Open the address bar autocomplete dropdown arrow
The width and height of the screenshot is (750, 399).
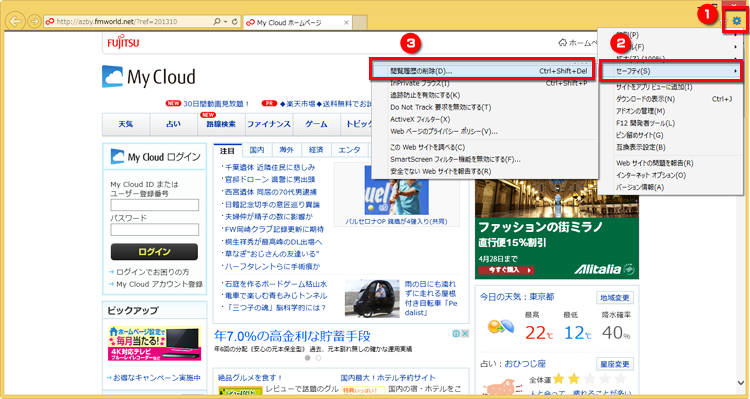click(225, 22)
